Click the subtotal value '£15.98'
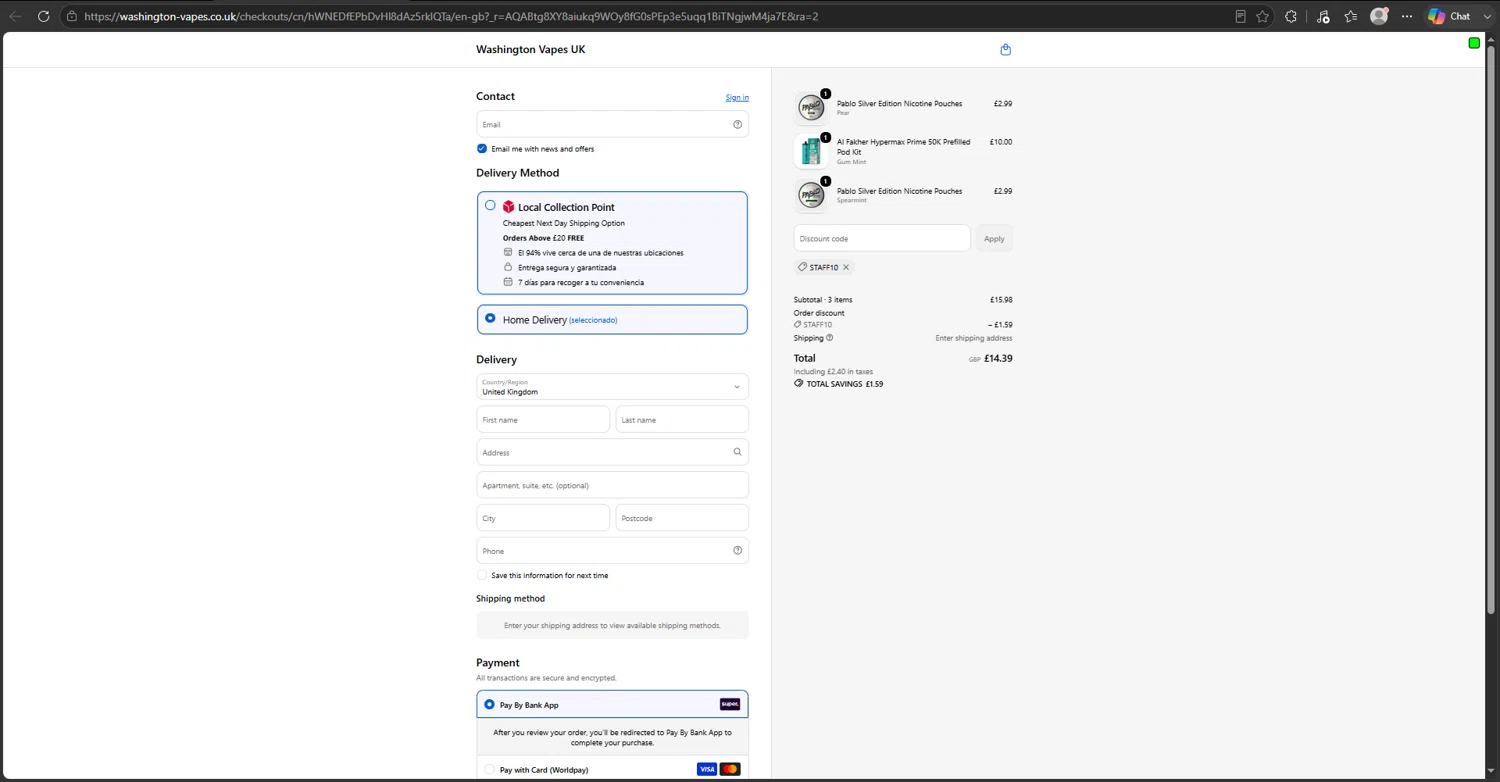The width and height of the screenshot is (1500, 782). click(x=1001, y=300)
